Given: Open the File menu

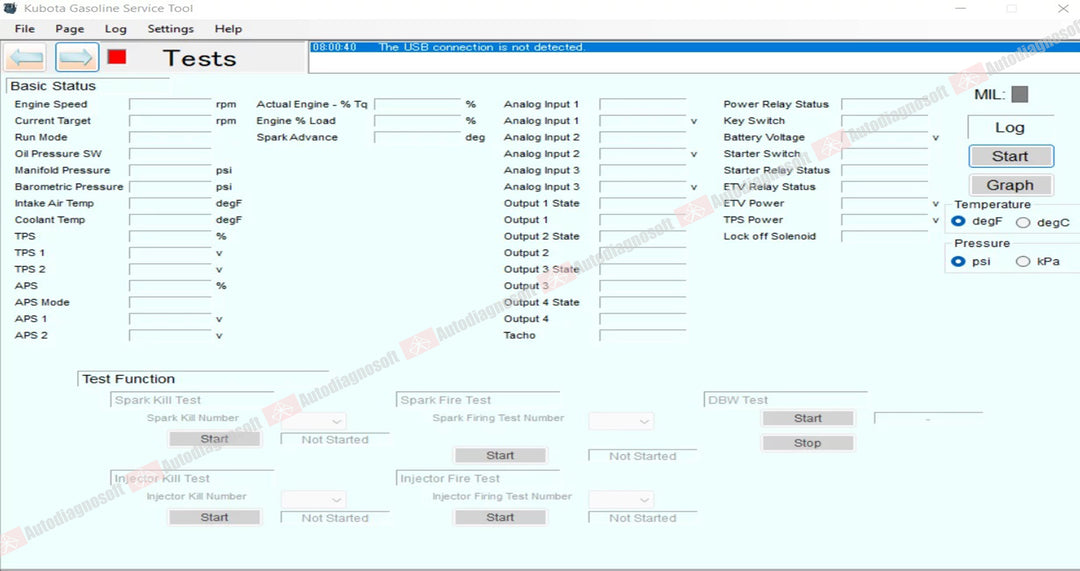Looking at the screenshot, I should [25, 29].
